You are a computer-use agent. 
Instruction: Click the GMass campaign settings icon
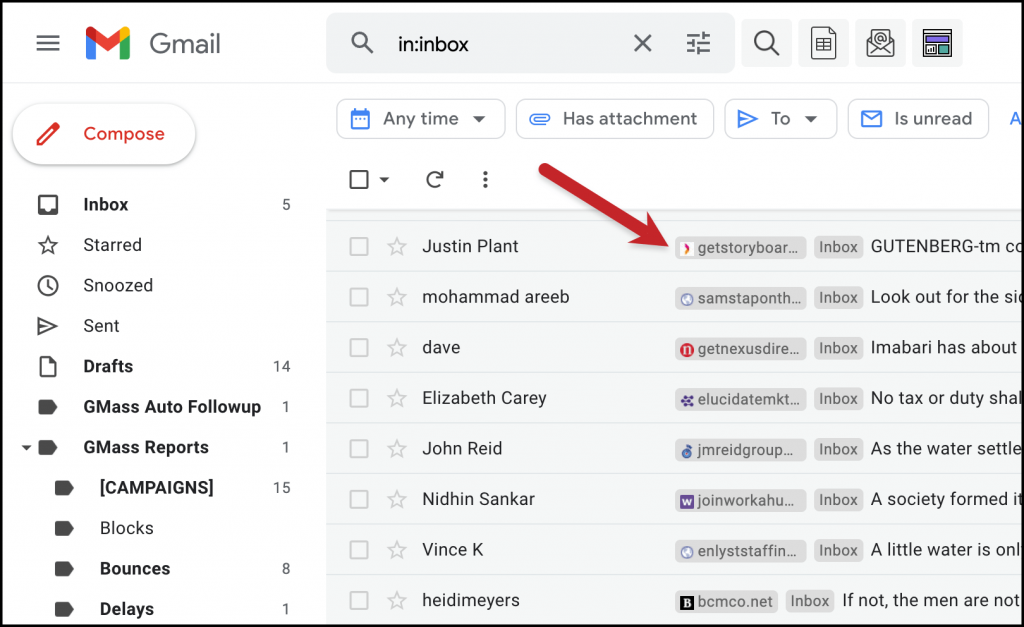click(937, 43)
